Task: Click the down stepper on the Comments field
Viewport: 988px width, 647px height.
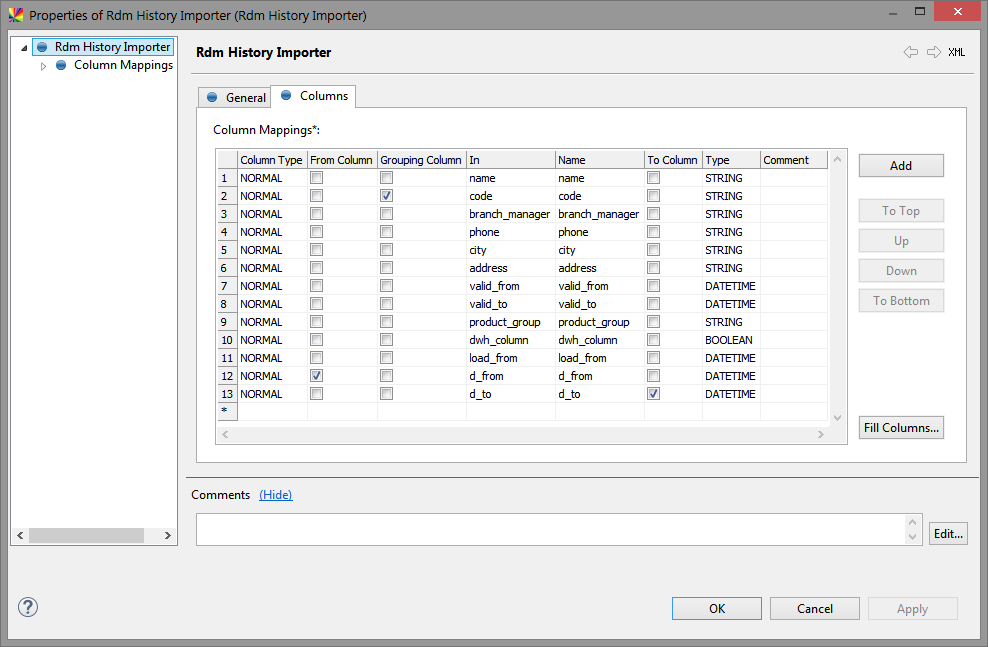Action: pyautogui.click(x=911, y=538)
